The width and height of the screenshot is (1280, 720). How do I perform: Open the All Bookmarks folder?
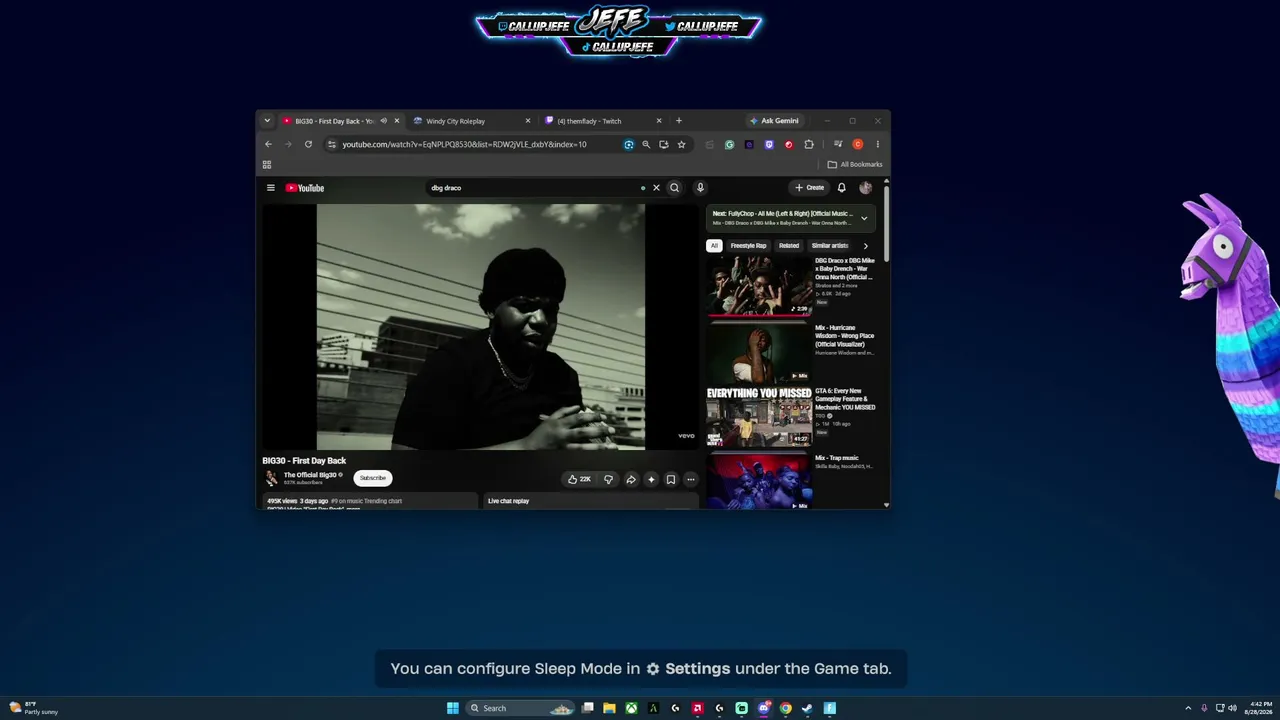[x=855, y=164]
